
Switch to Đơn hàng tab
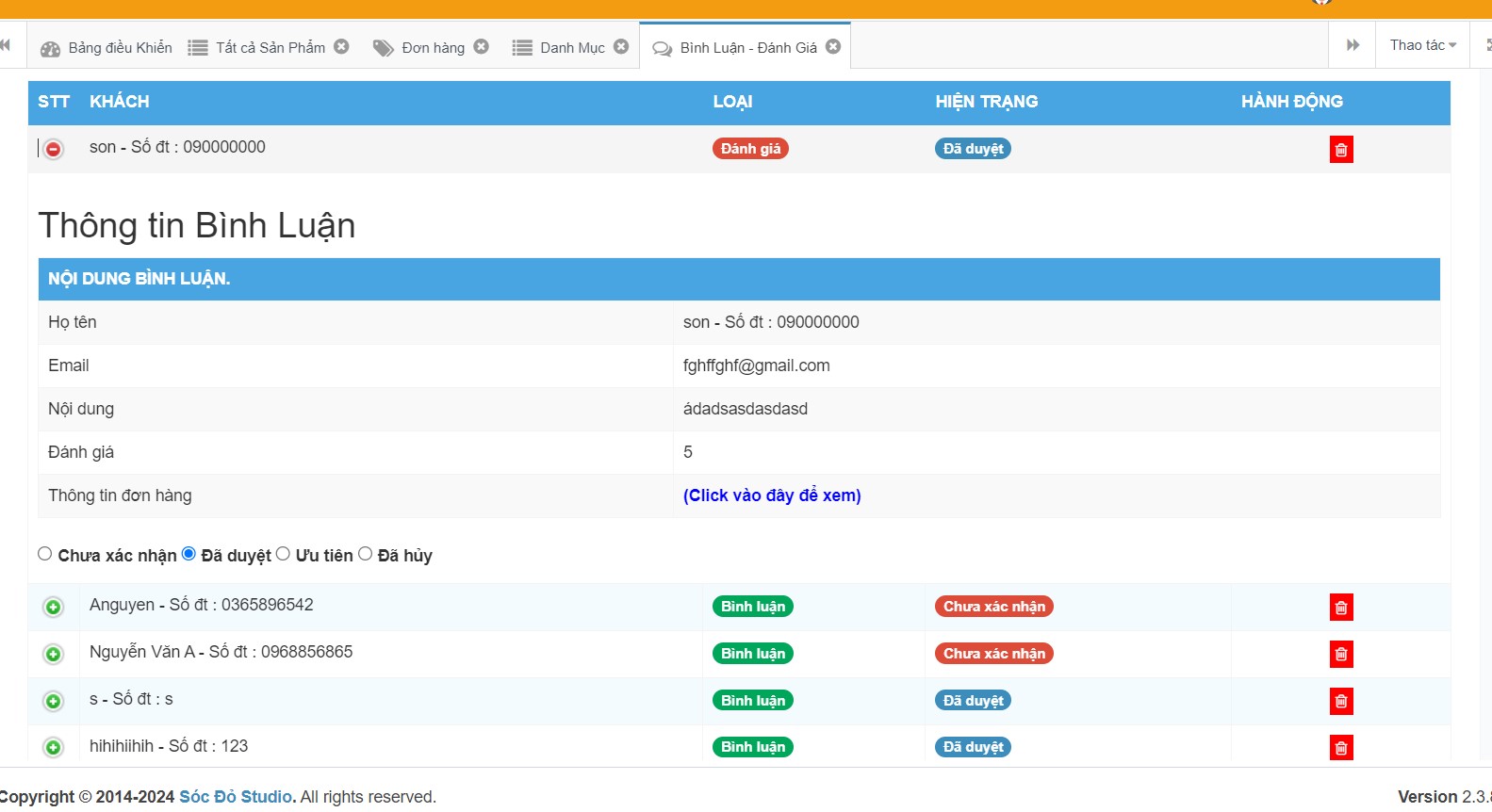[x=419, y=47]
